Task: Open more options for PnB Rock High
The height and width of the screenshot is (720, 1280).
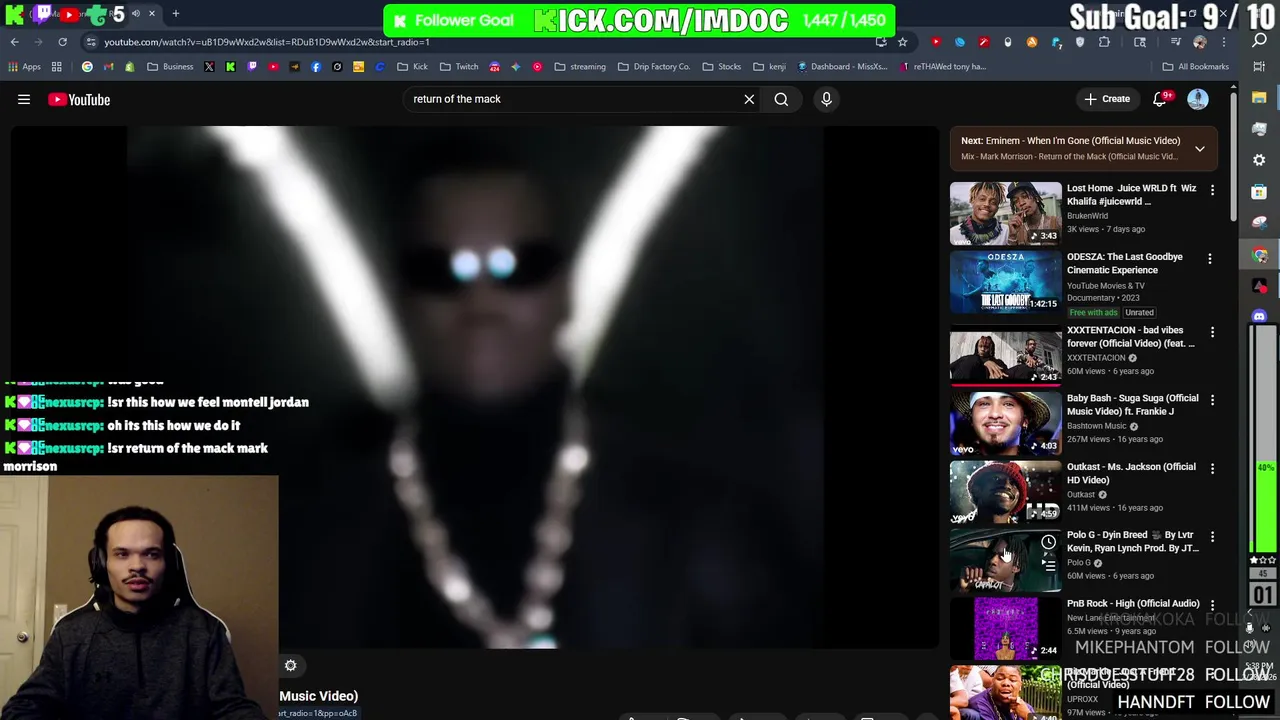Action: pos(1212,605)
